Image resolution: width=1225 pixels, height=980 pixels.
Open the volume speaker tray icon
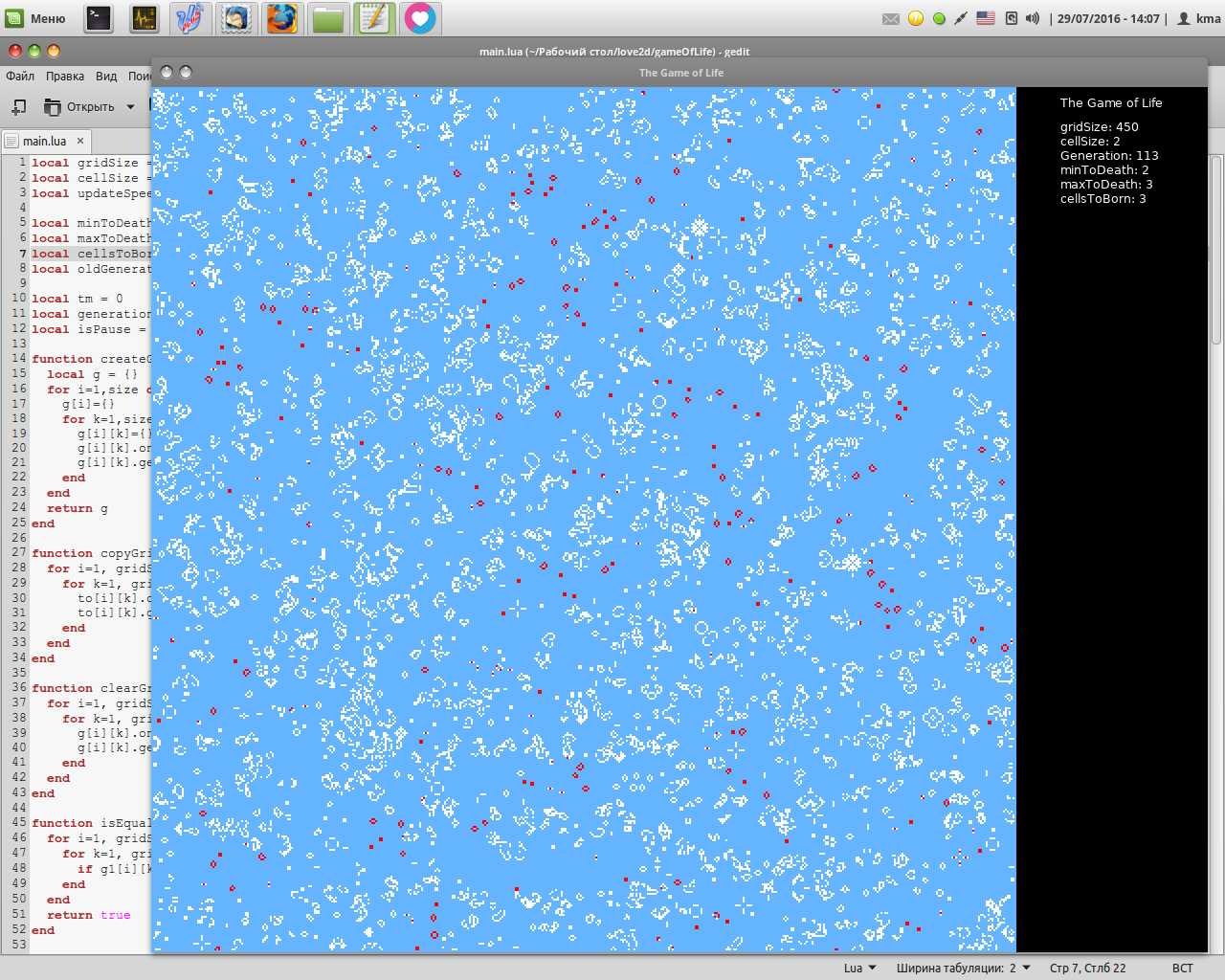1033,18
